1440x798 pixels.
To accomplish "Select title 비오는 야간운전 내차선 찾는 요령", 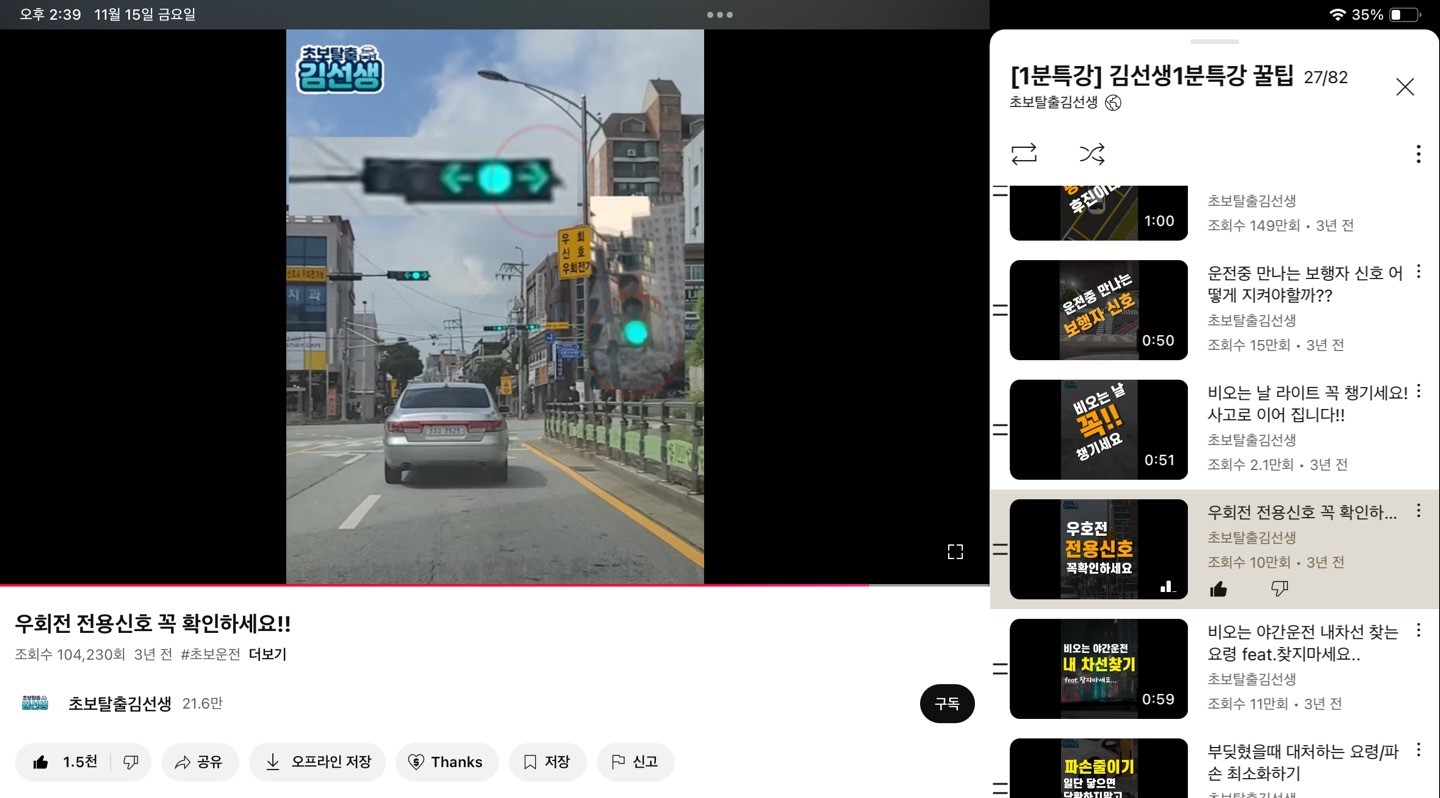I will point(1303,643).
